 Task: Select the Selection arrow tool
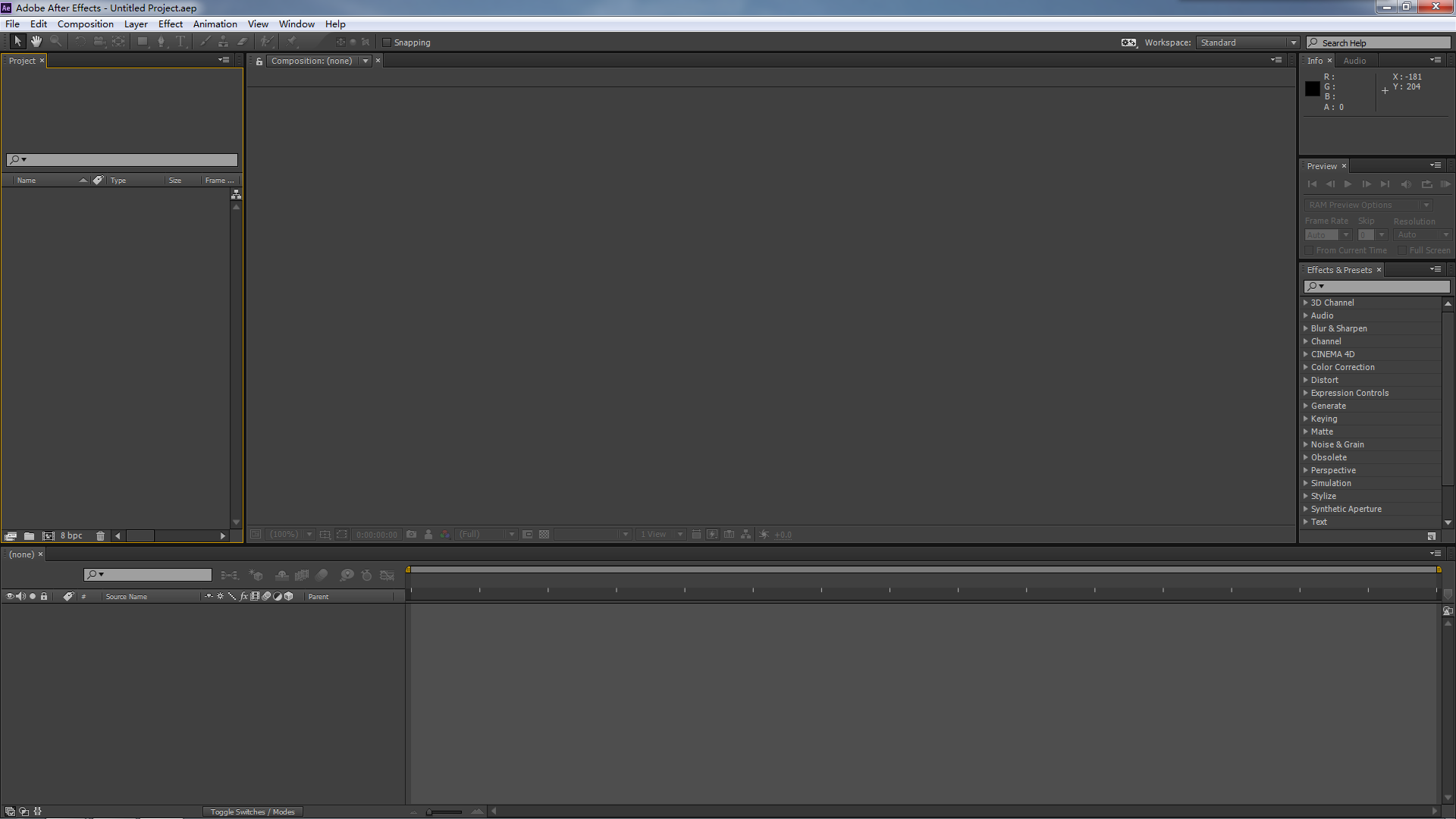click(18, 42)
